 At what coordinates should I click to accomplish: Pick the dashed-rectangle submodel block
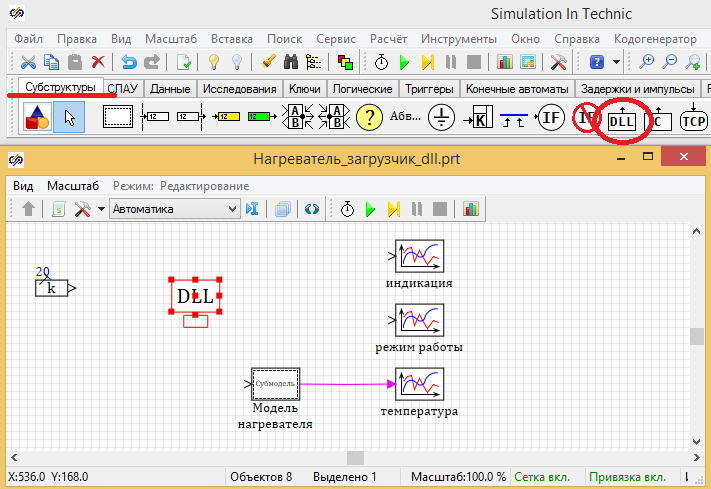click(x=118, y=117)
